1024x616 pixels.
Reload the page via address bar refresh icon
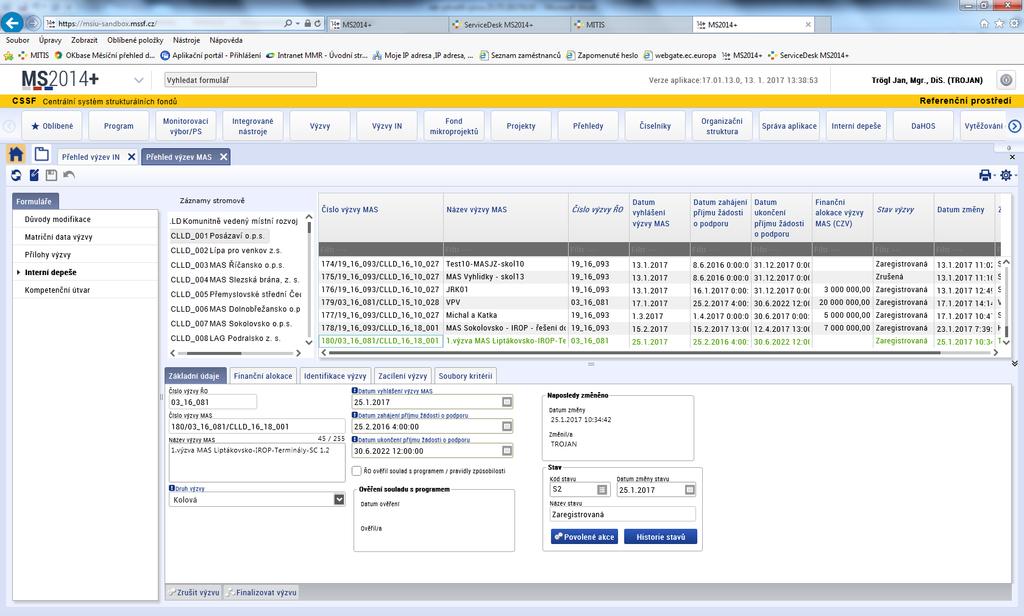pyautogui.click(x=318, y=24)
